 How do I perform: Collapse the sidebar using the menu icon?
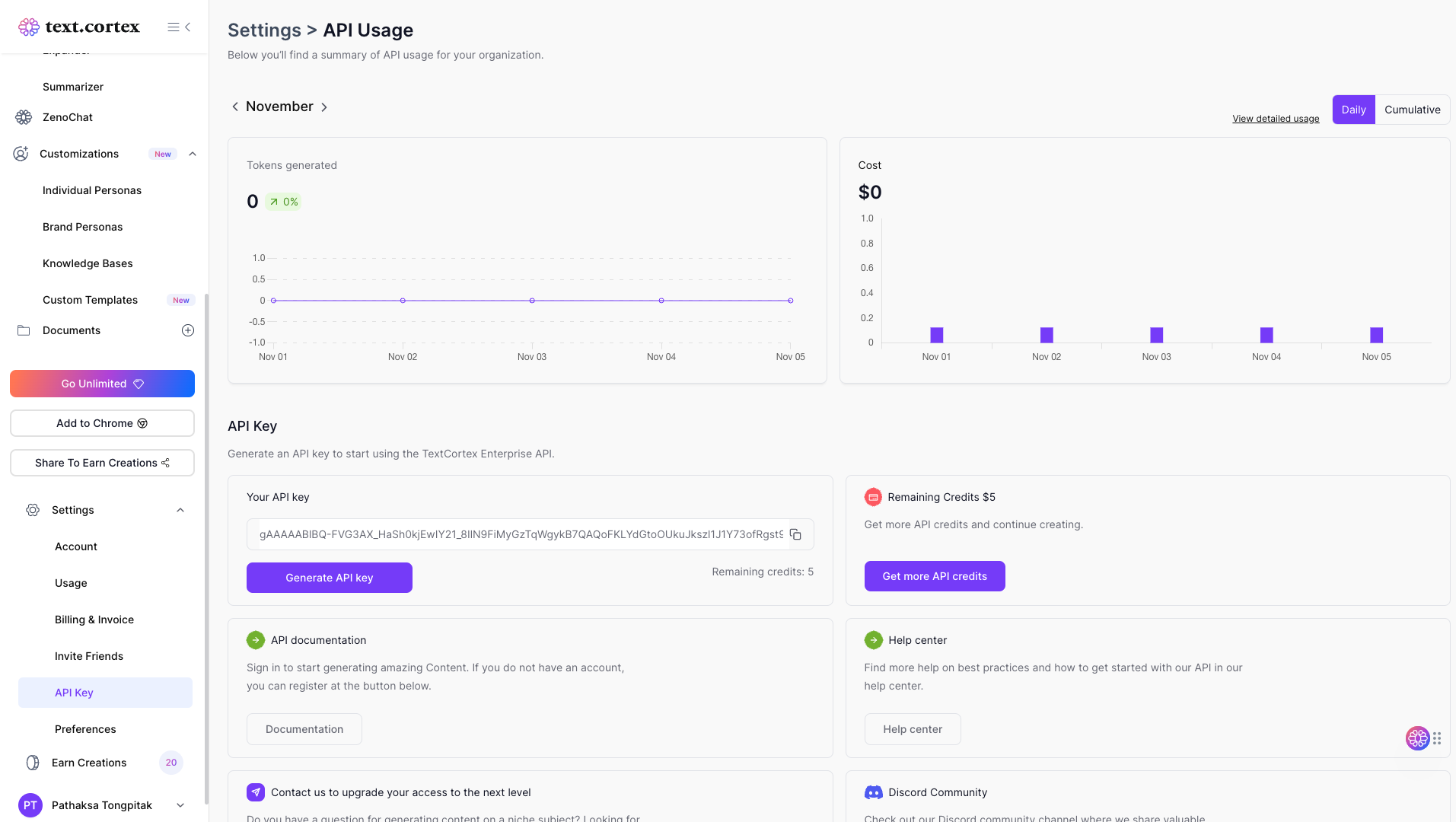coord(179,27)
